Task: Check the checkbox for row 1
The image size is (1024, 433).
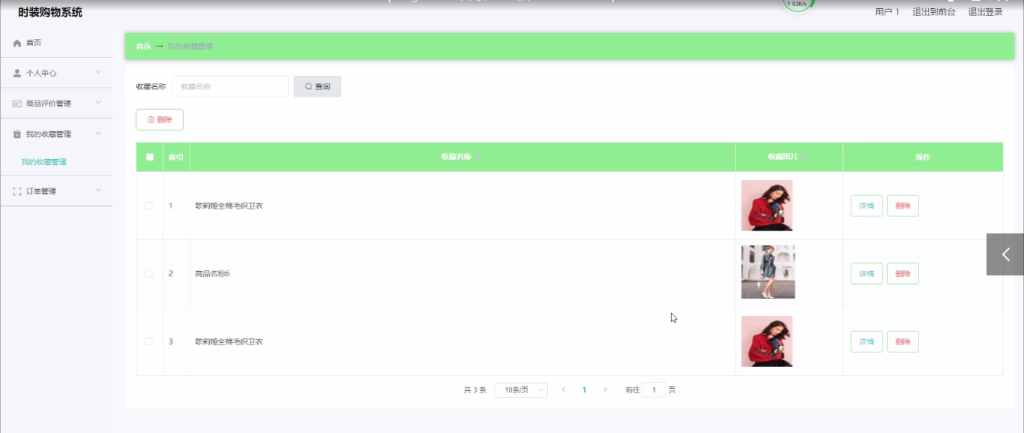Action: (x=149, y=206)
